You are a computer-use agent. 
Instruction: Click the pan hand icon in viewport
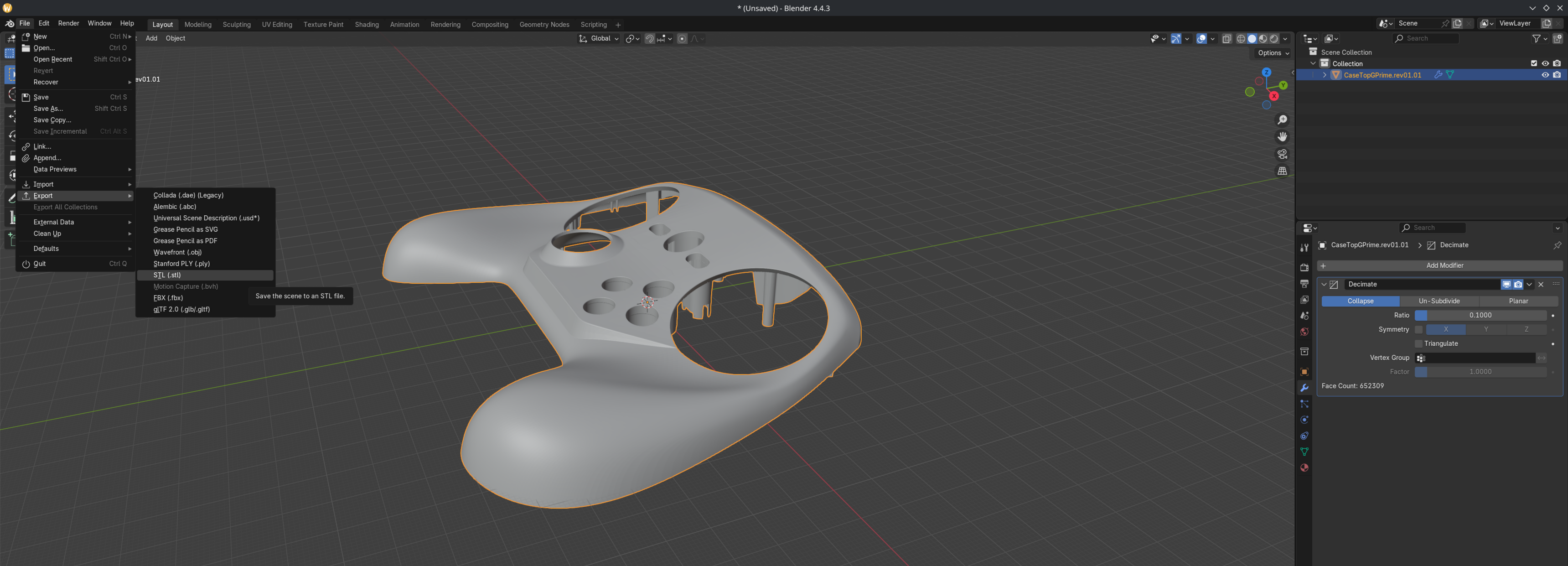coord(1282,137)
